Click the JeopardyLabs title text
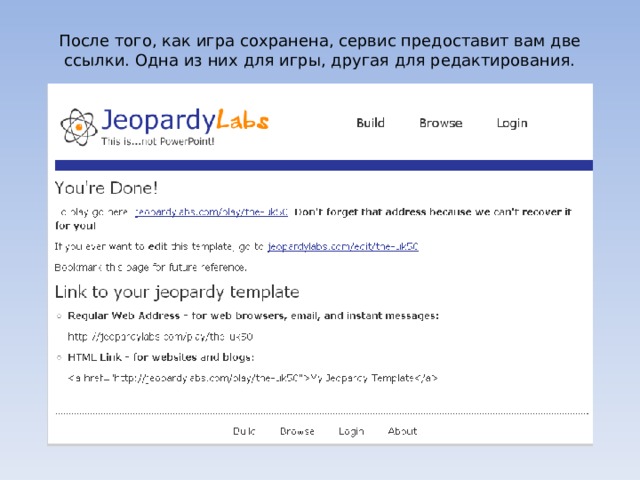640x480 pixels. (x=185, y=121)
